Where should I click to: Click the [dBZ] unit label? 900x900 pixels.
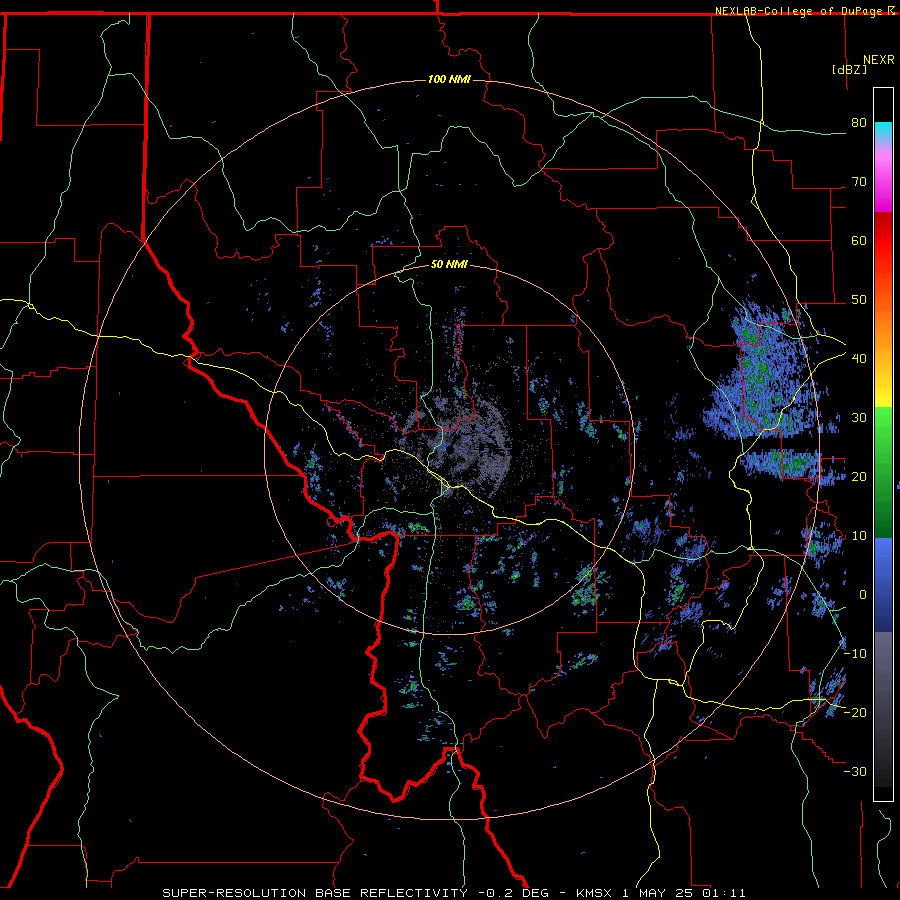point(849,69)
